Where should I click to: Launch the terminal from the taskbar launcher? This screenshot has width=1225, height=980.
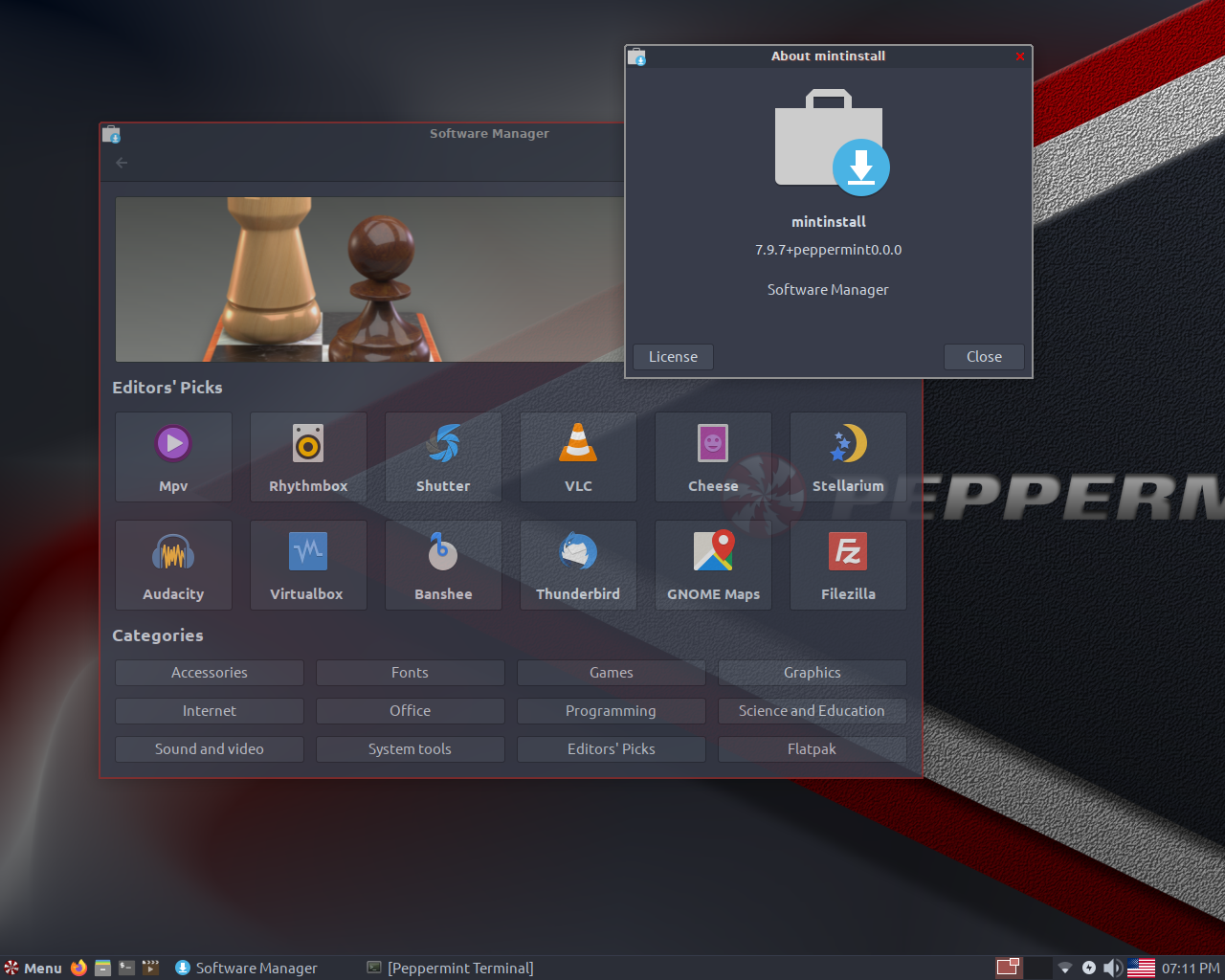[x=126, y=968]
